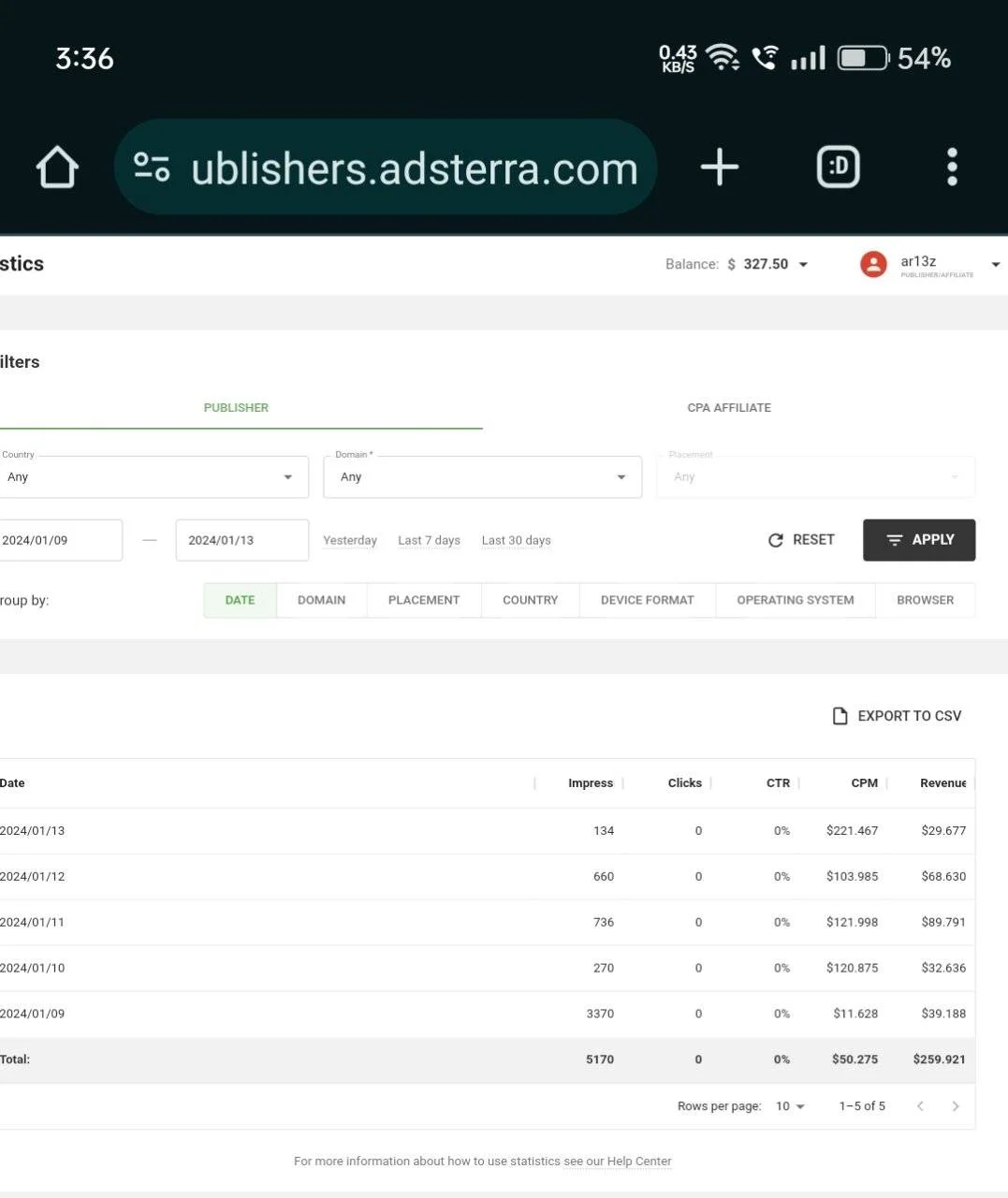1008x1198 pixels.
Task: Click the end date field 2024/01/13
Action: tap(242, 540)
